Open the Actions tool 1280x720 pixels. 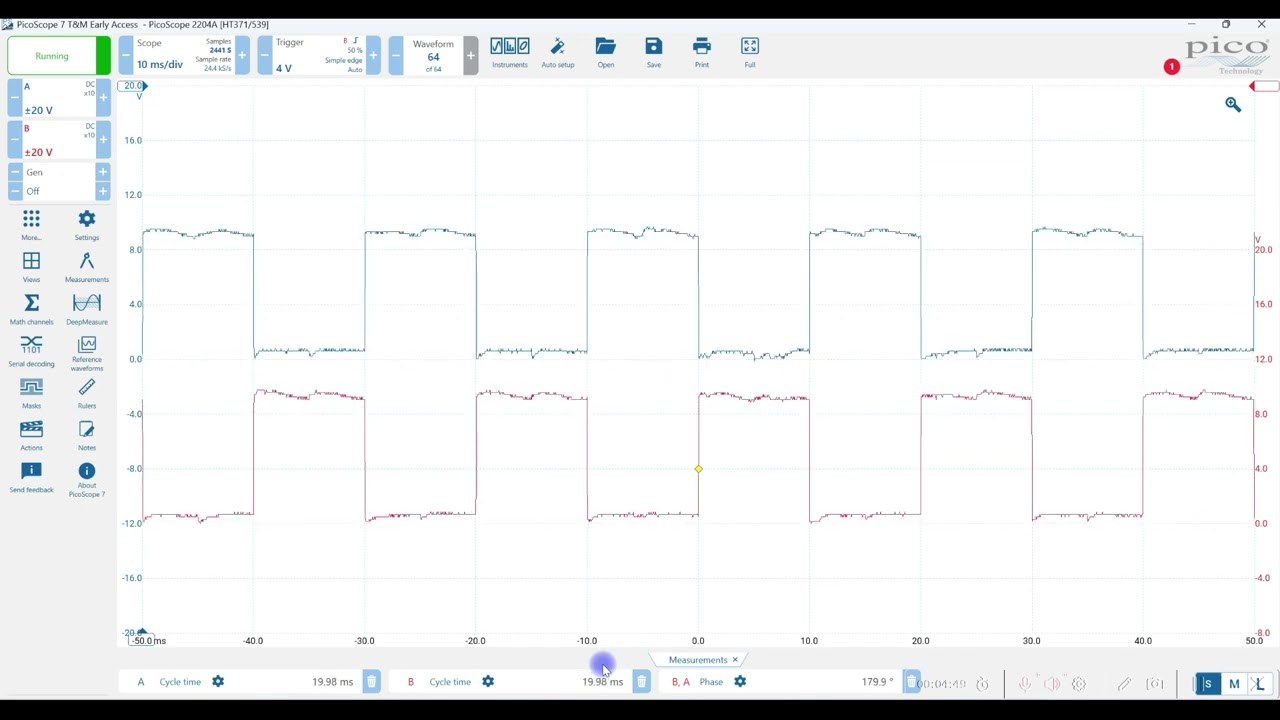[x=31, y=435]
